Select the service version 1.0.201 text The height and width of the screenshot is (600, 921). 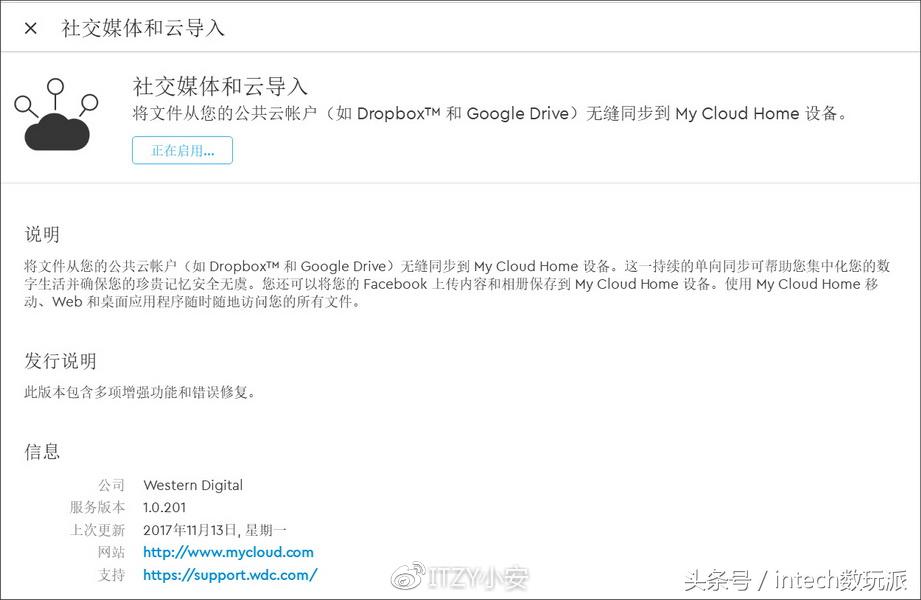(163, 507)
